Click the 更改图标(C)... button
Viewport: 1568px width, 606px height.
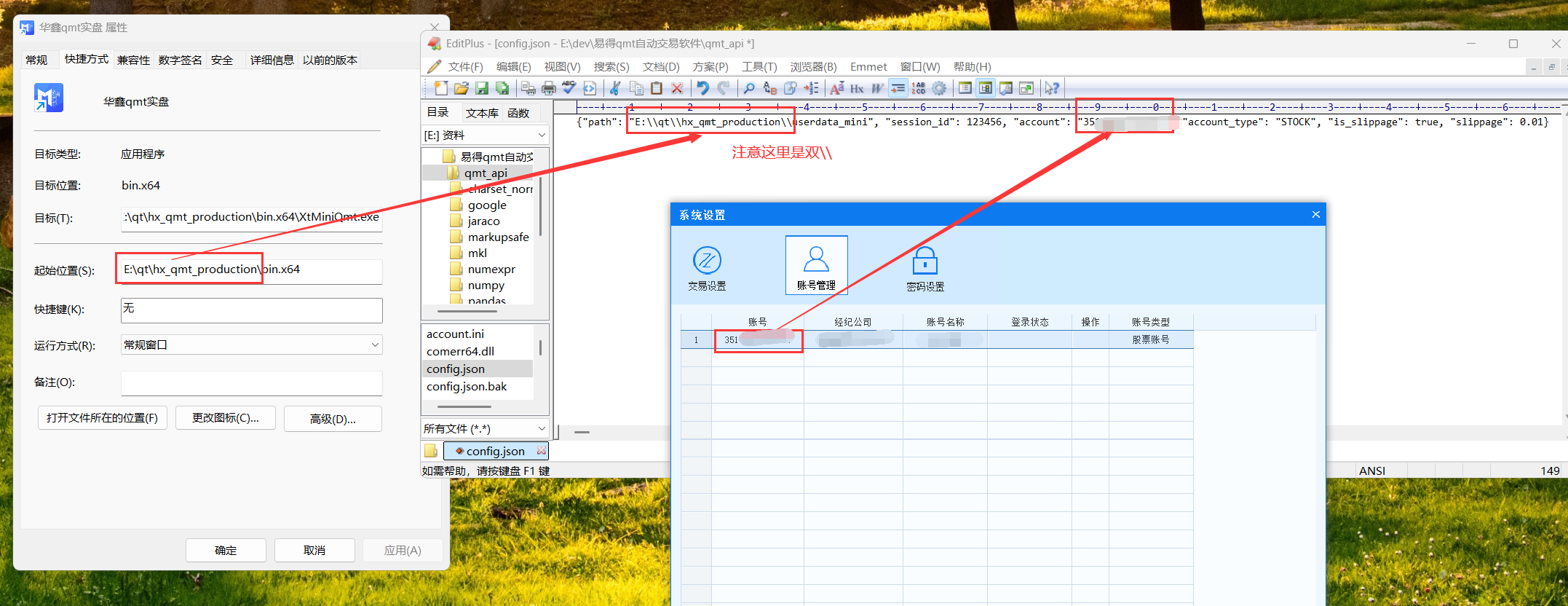[225, 418]
